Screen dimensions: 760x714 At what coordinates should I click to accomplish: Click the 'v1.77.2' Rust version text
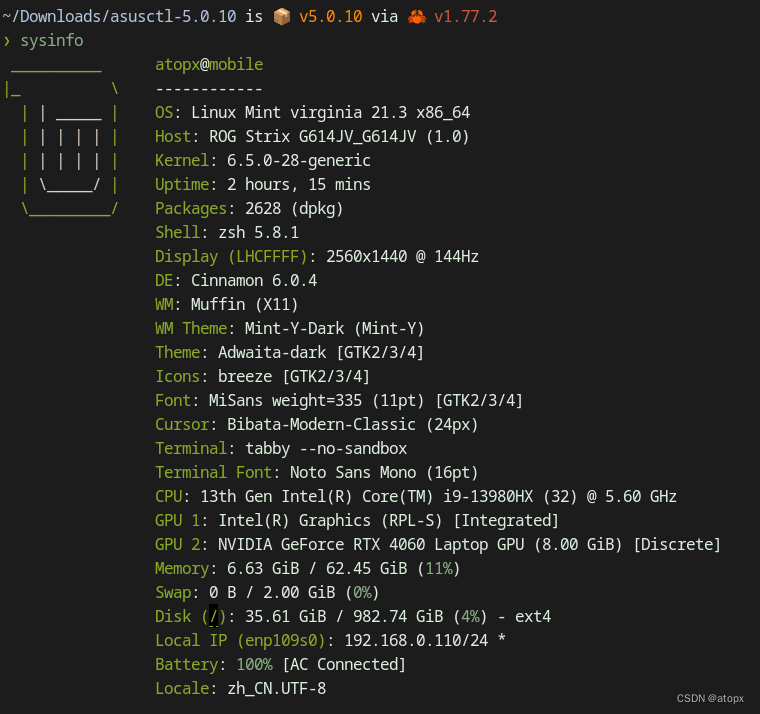466,17
